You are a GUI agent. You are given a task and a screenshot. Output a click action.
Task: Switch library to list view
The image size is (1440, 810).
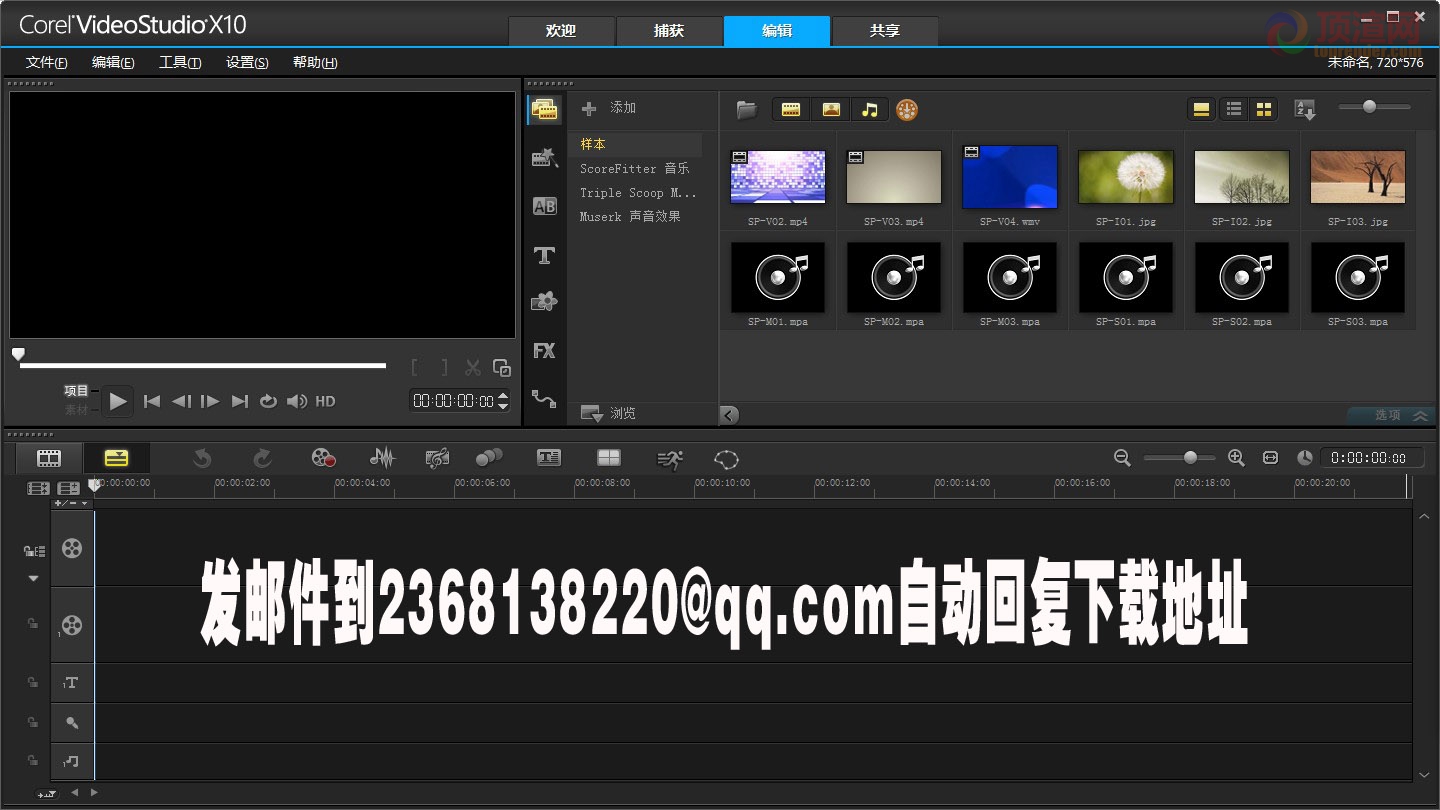click(1234, 109)
